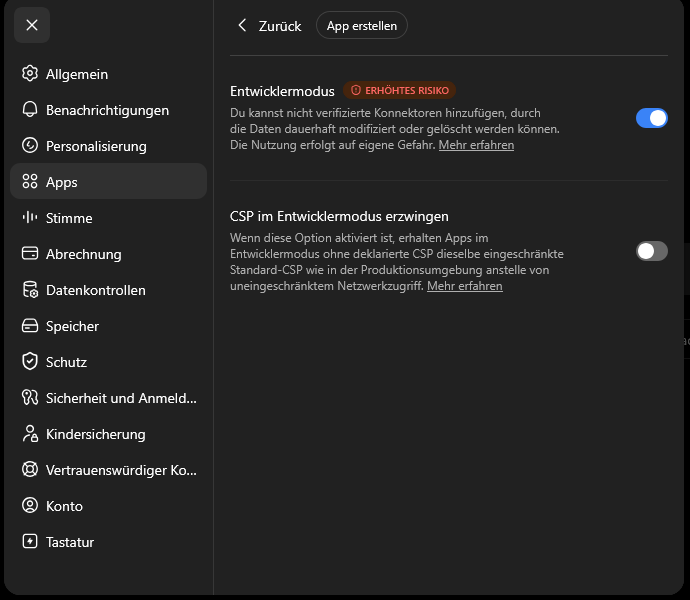This screenshot has width=690, height=600.
Task: Go to Datenkontrollen settings
Action: coord(108,290)
